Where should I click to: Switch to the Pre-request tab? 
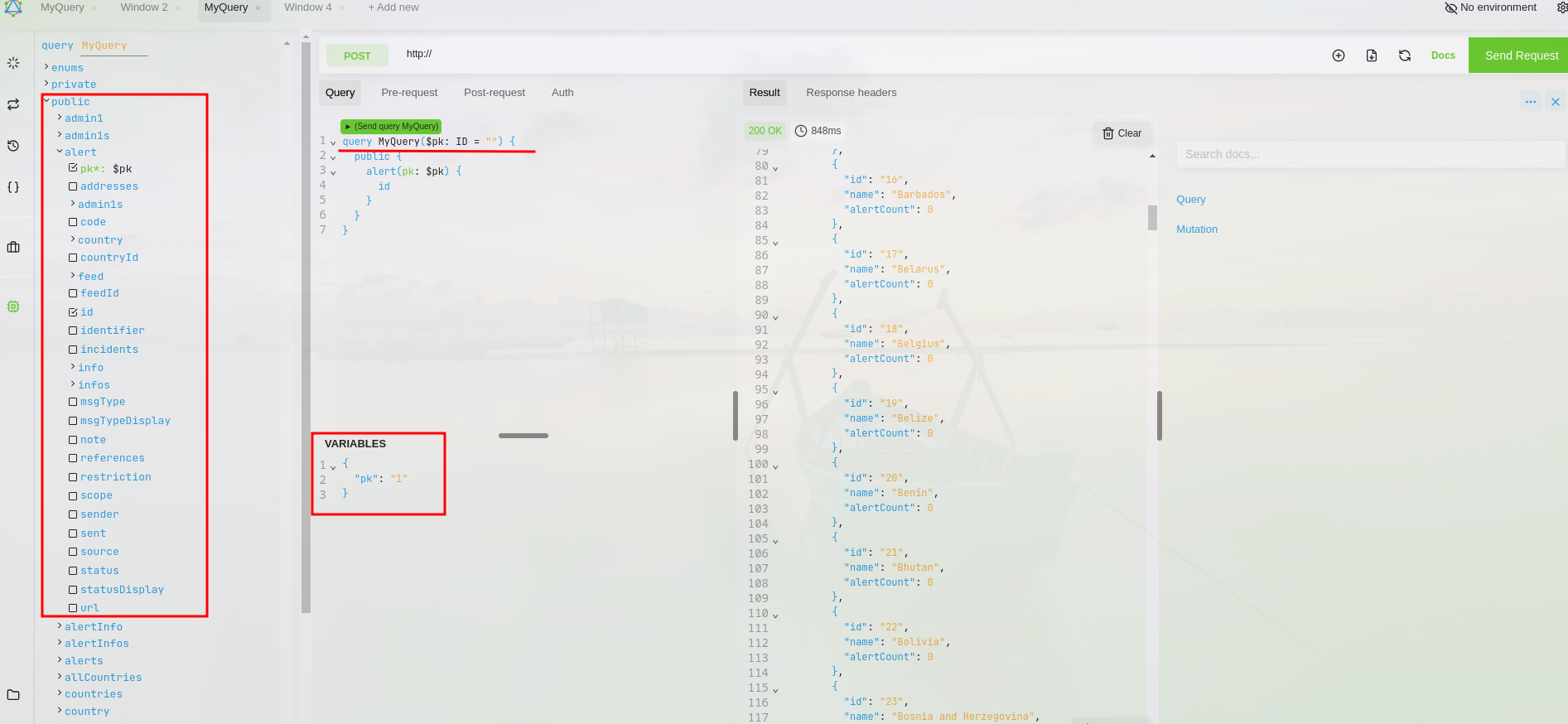pyautogui.click(x=409, y=93)
